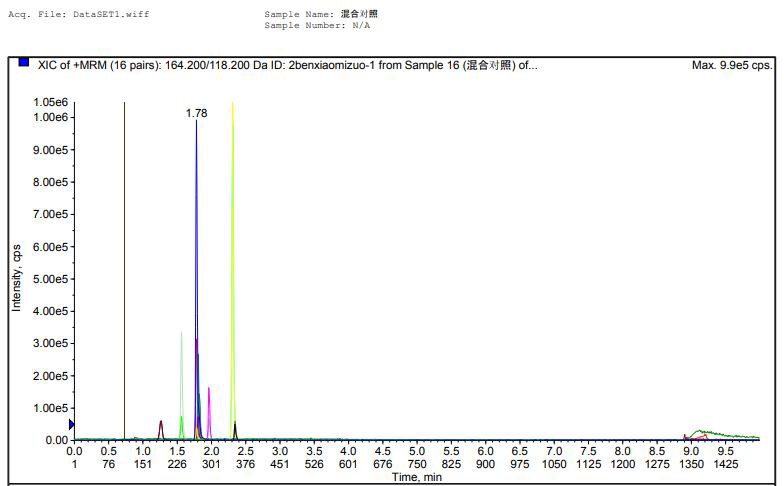Select the 1.78 peak retention time label

tap(196, 113)
